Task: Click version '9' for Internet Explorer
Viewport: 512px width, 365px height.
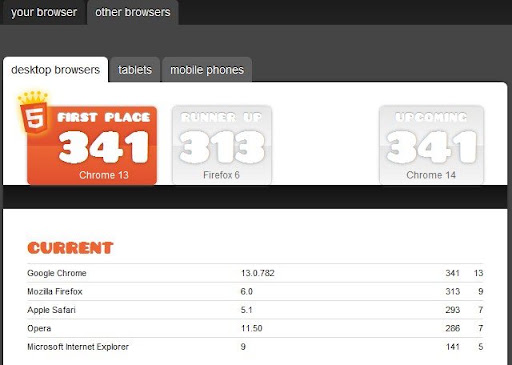Action: pos(243,347)
